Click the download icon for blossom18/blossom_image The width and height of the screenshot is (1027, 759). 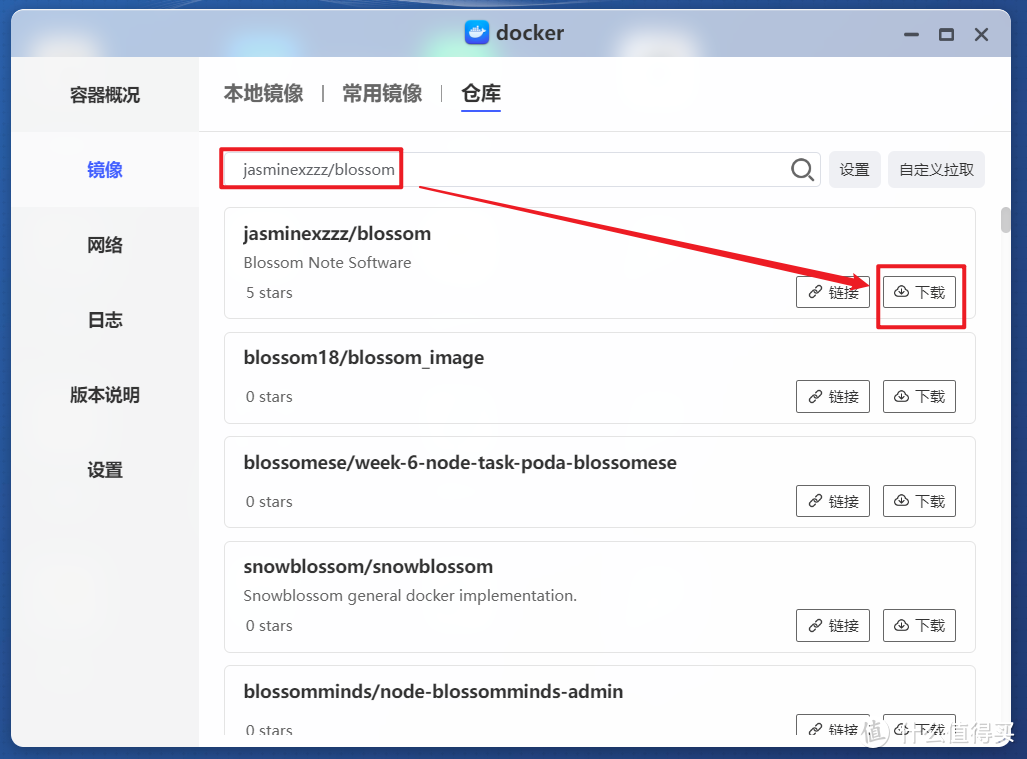pyautogui.click(x=919, y=396)
